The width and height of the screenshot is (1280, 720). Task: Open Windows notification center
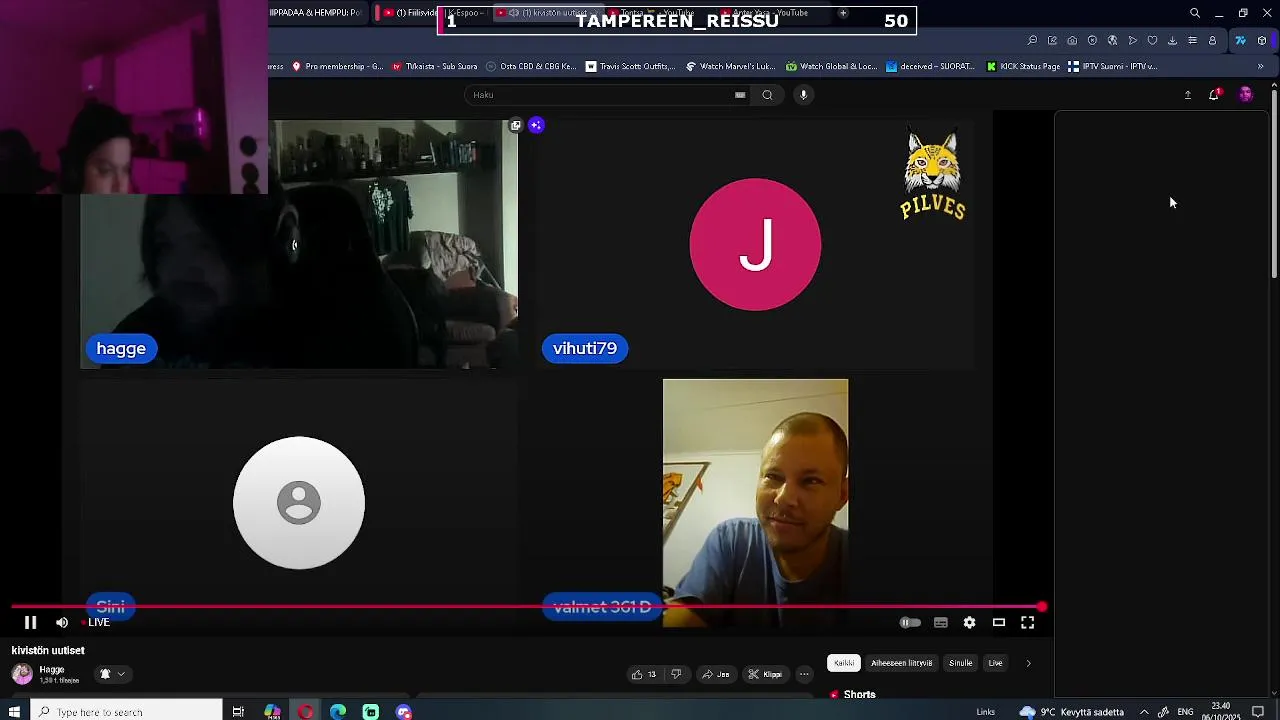[x=1258, y=712]
